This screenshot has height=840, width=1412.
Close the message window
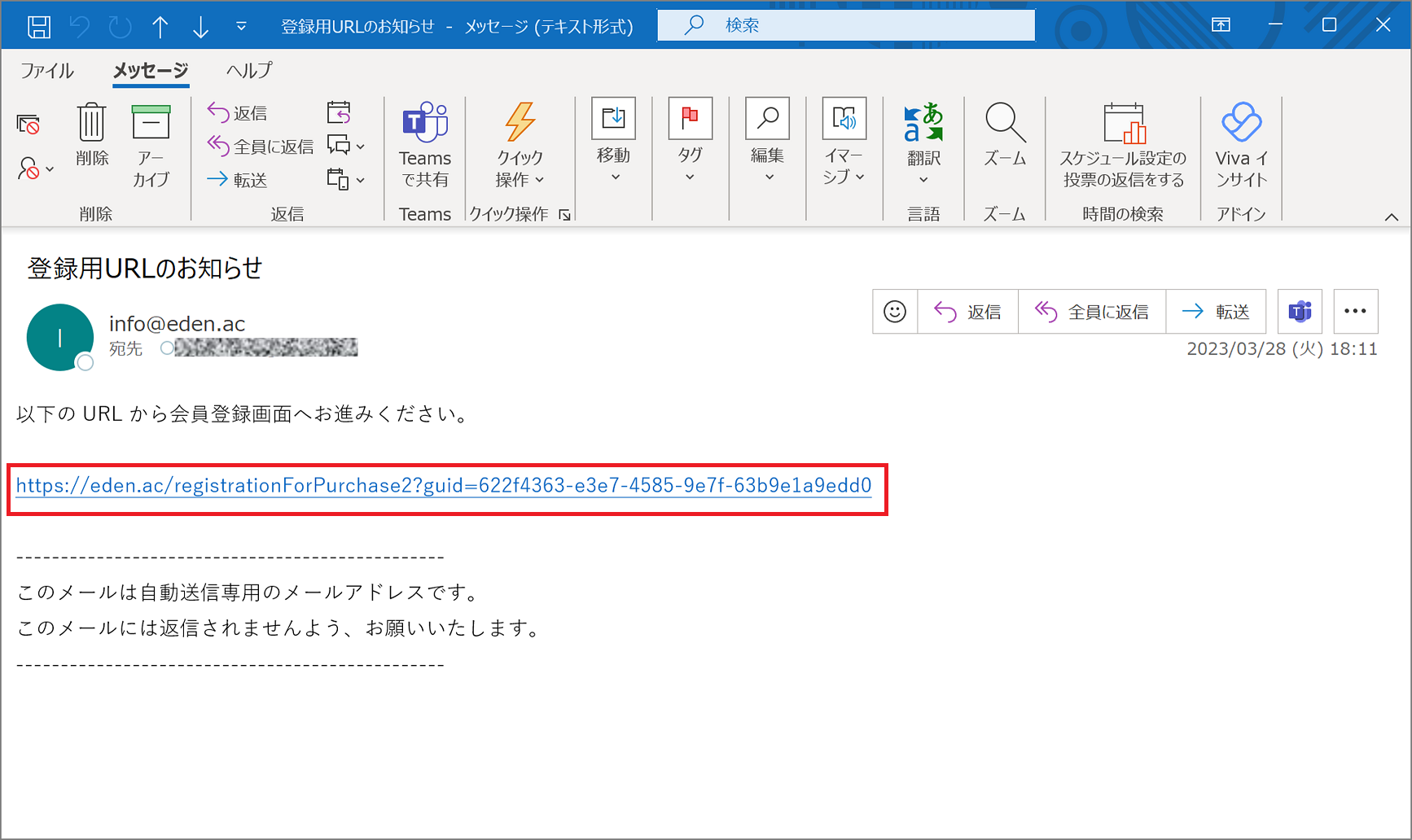coord(1383,24)
